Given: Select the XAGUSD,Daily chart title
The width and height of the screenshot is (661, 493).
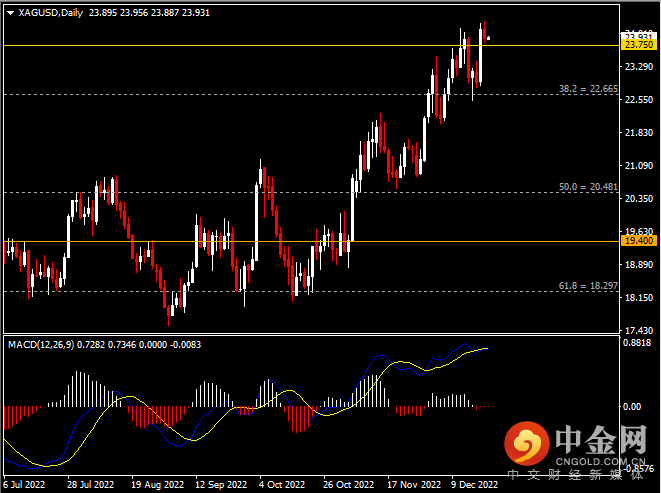Looking at the screenshot, I should click(x=50, y=12).
